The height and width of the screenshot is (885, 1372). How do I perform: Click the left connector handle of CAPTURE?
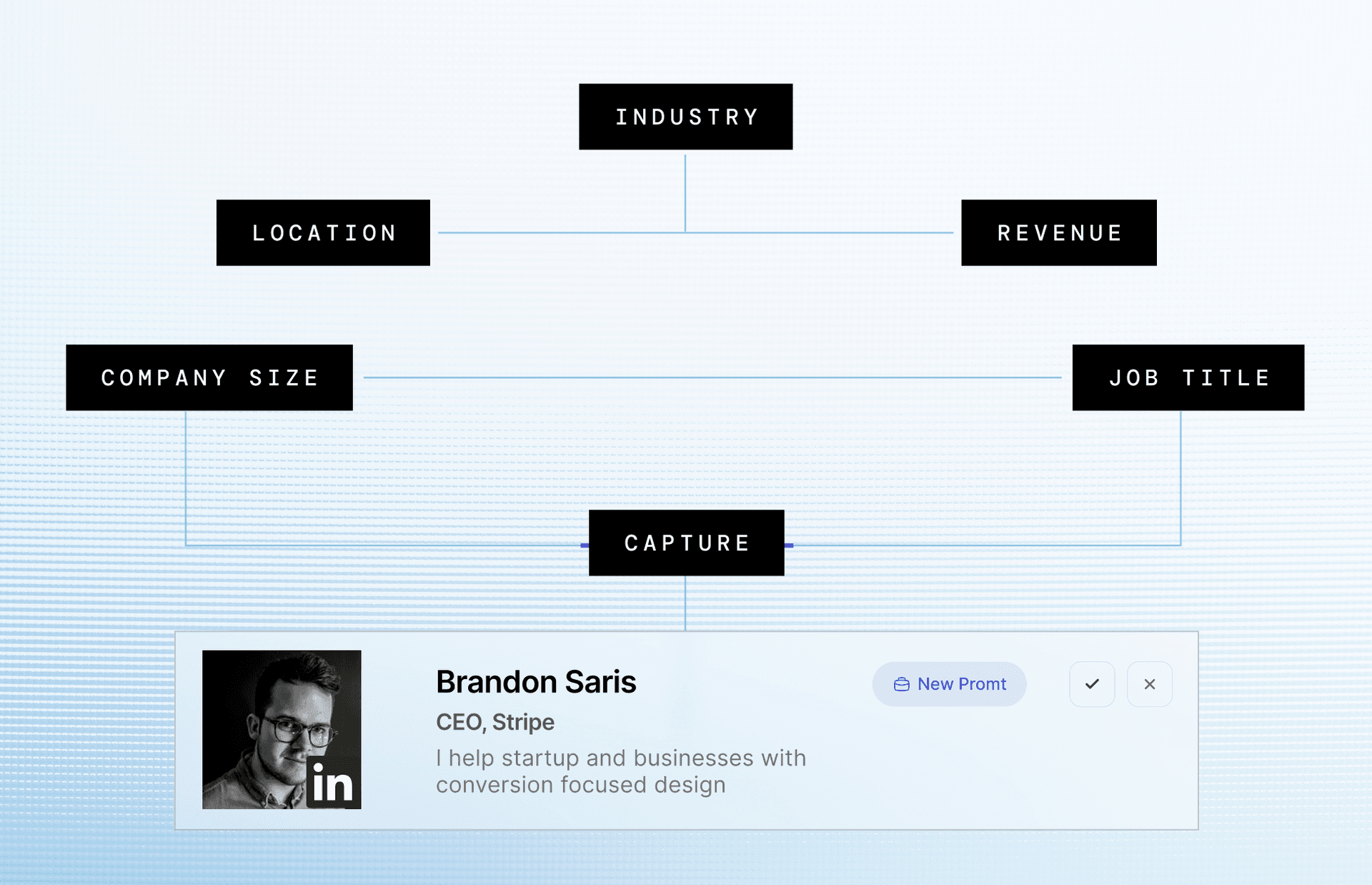585,545
